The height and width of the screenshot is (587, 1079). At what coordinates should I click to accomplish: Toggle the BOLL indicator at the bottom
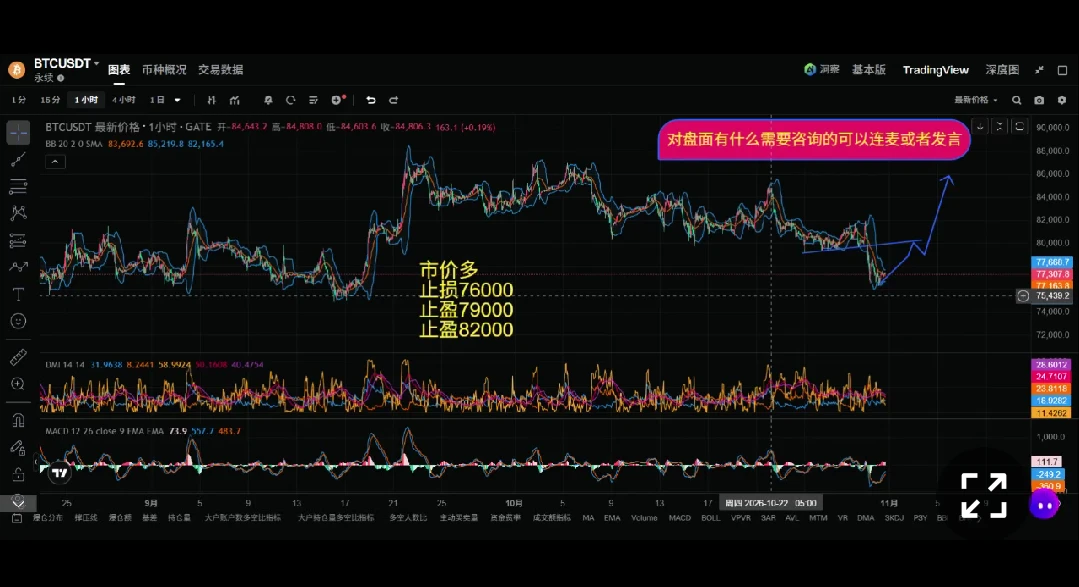click(711, 518)
